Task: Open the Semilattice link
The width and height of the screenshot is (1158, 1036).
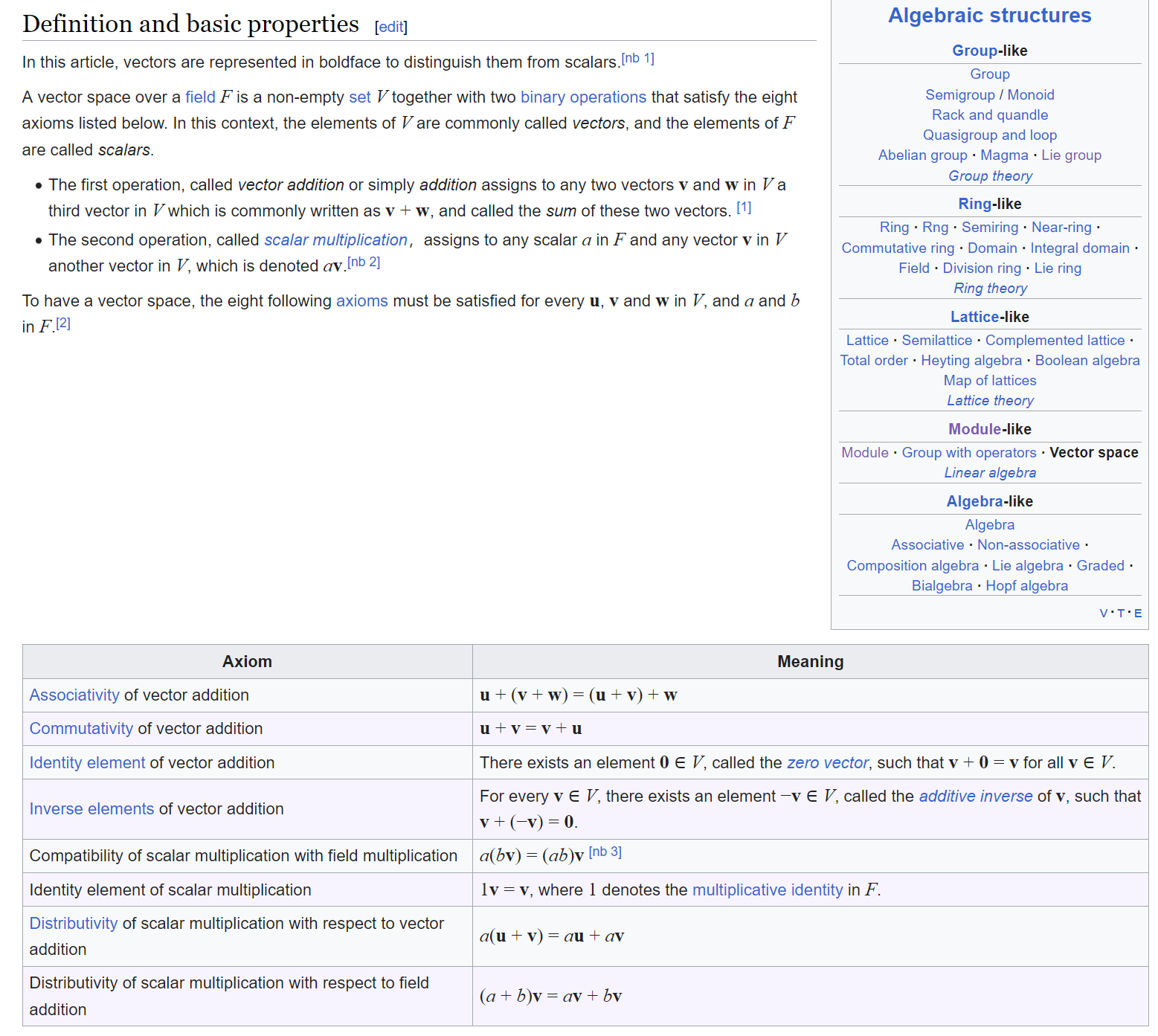Action: click(936, 341)
